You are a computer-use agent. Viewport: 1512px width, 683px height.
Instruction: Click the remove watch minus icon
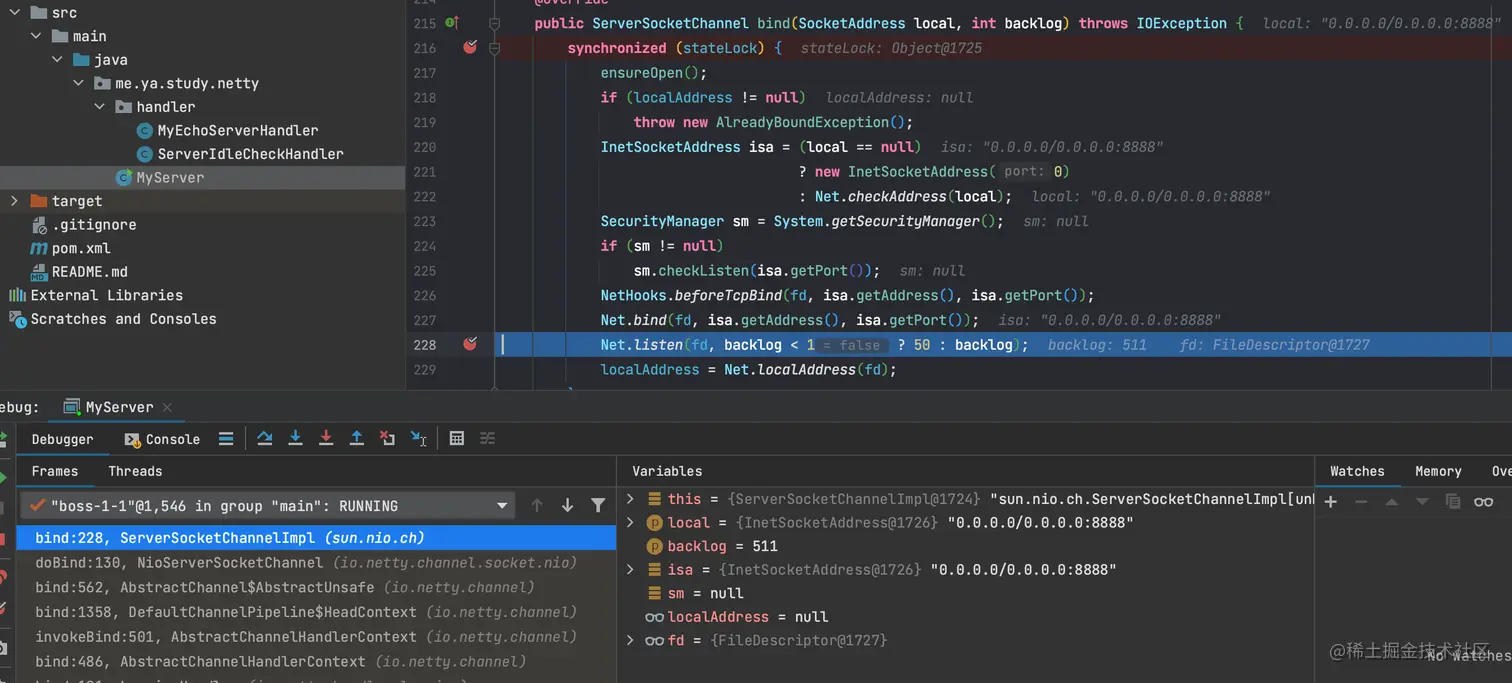pos(1361,501)
